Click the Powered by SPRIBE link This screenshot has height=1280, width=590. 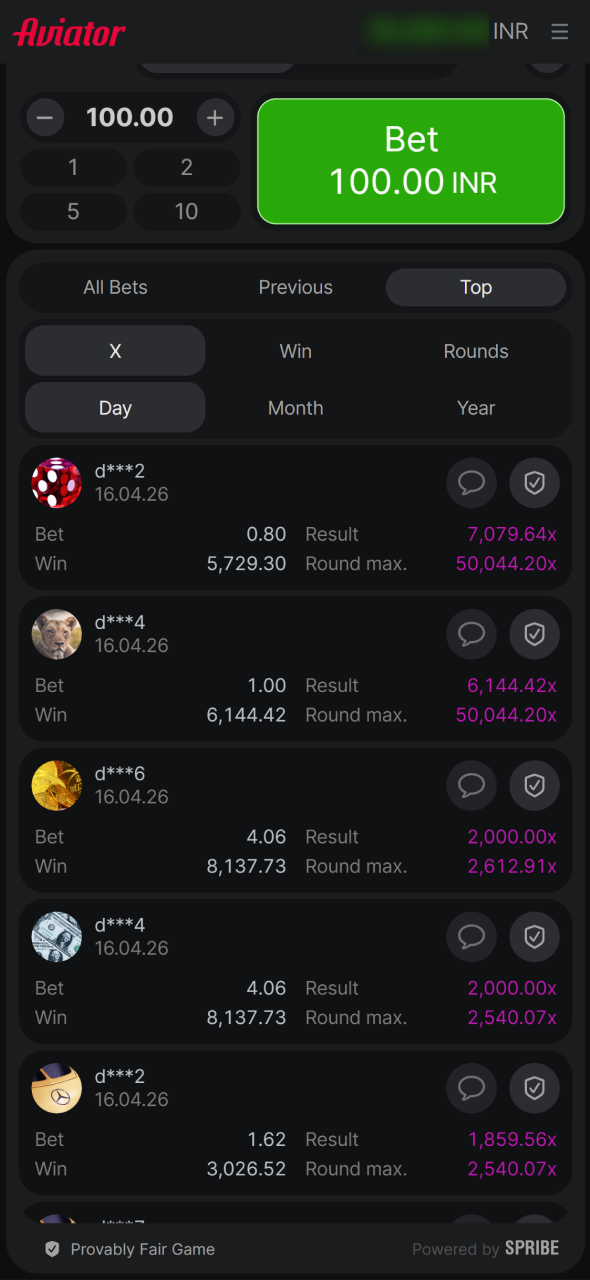coord(486,1248)
